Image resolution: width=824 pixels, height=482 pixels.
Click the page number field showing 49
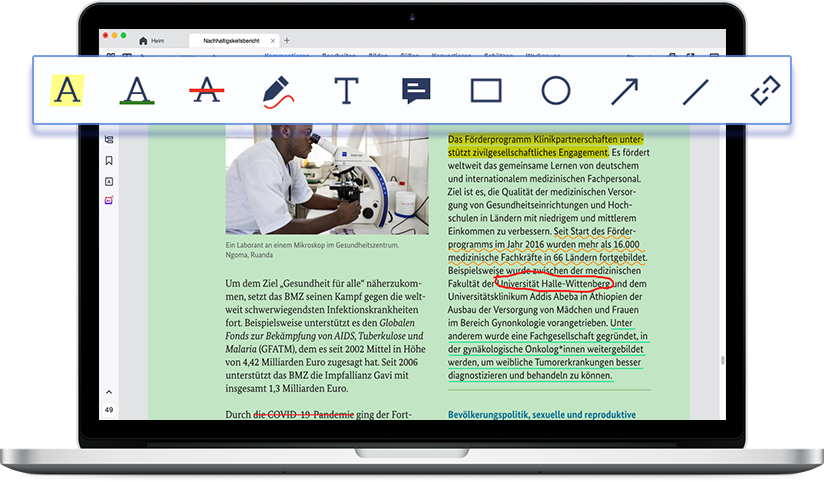point(109,410)
